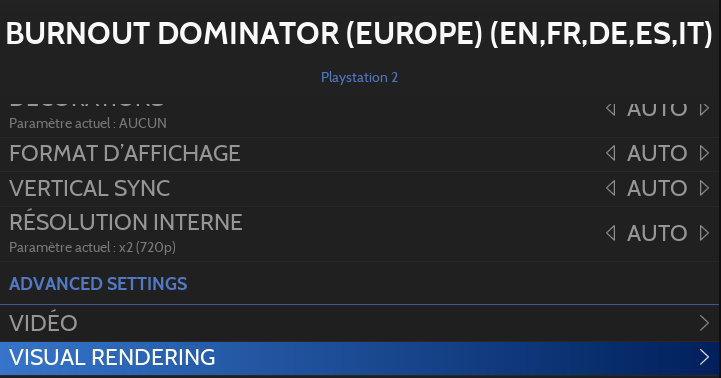Select the AUTO value of Résolution interne

tap(657, 233)
